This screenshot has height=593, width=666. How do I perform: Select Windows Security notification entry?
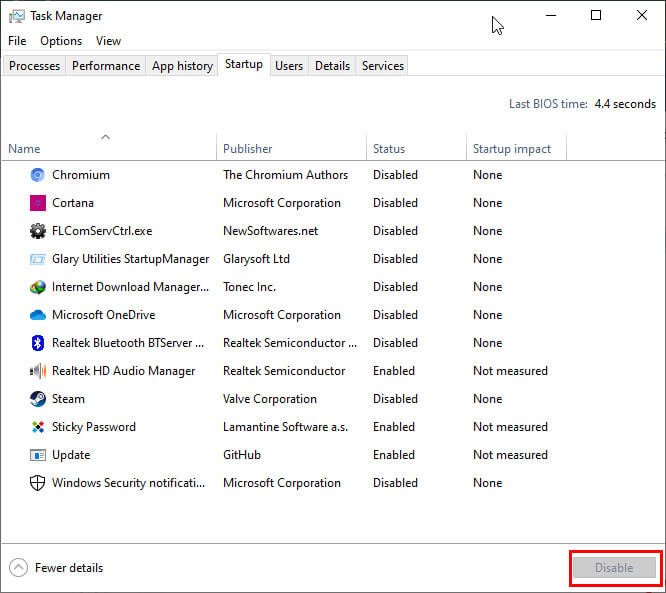[x=128, y=483]
